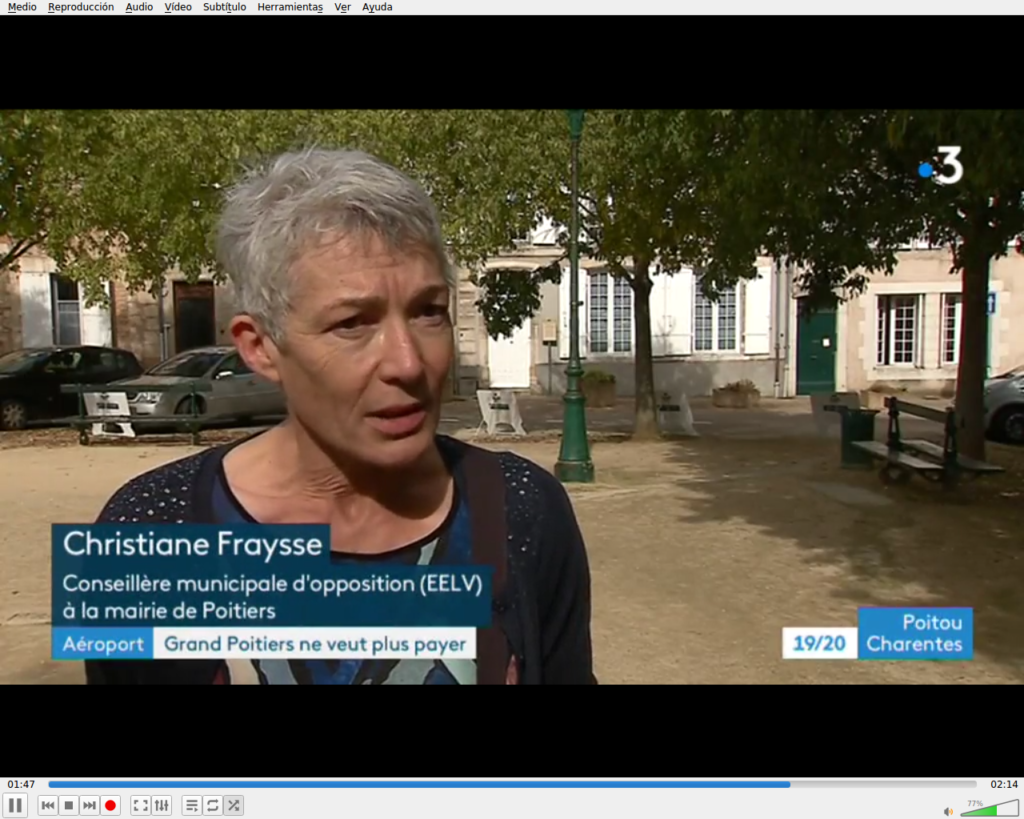Toggle random shuffle playback
The width and height of the screenshot is (1024, 819).
234,805
